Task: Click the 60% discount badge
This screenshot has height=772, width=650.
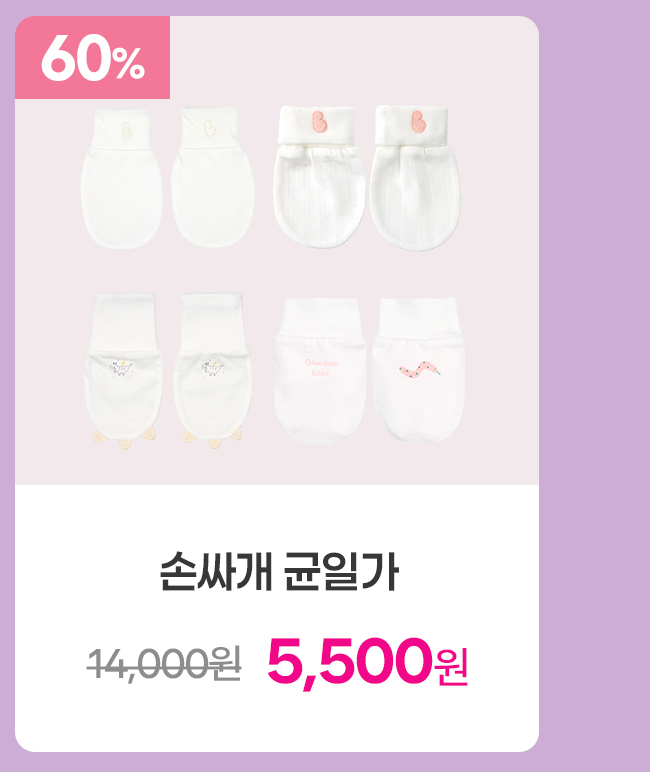Action: (x=93, y=58)
